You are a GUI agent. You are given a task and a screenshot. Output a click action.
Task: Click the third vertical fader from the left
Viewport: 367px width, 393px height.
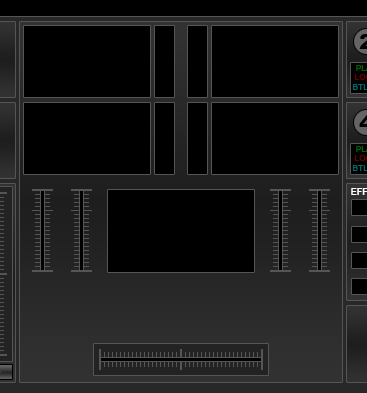(x=280, y=230)
